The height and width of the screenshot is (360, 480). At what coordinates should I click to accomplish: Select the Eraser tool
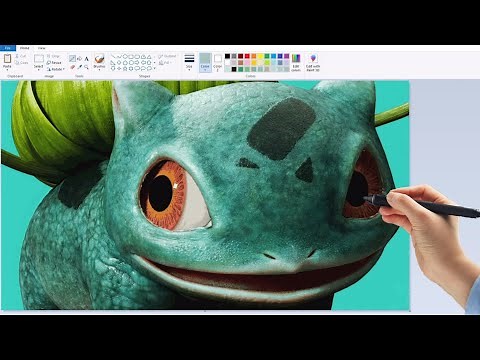coord(72,67)
